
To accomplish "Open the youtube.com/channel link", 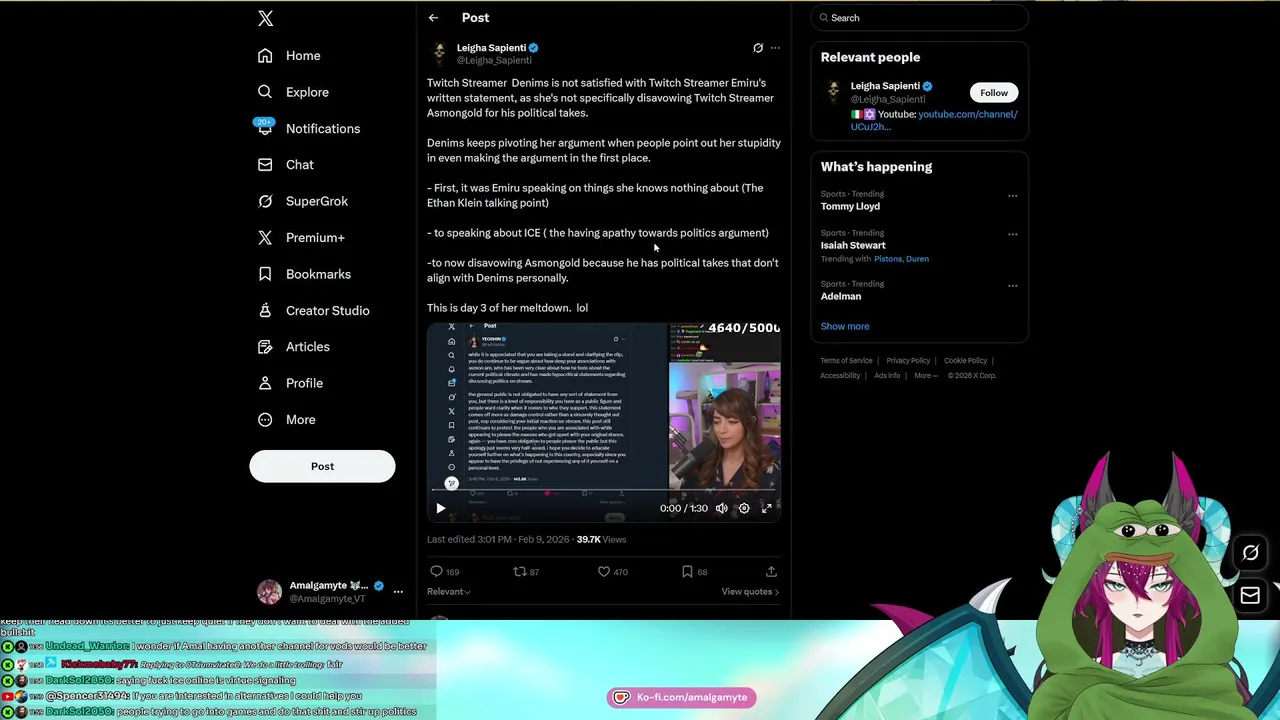I will [x=934, y=120].
